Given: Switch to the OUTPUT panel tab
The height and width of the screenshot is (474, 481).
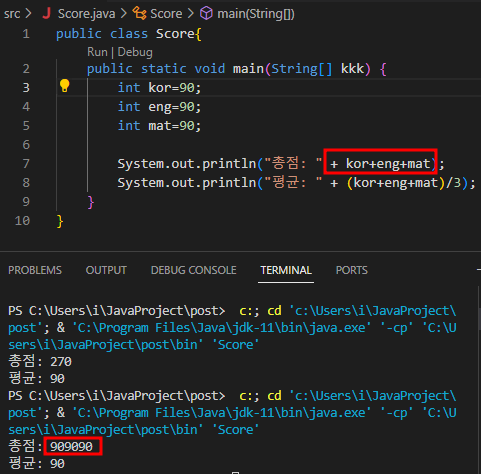Looking at the screenshot, I should [106, 270].
